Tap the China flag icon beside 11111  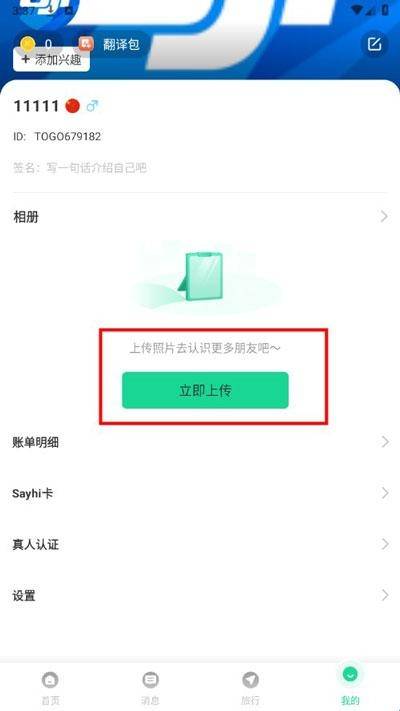73,106
